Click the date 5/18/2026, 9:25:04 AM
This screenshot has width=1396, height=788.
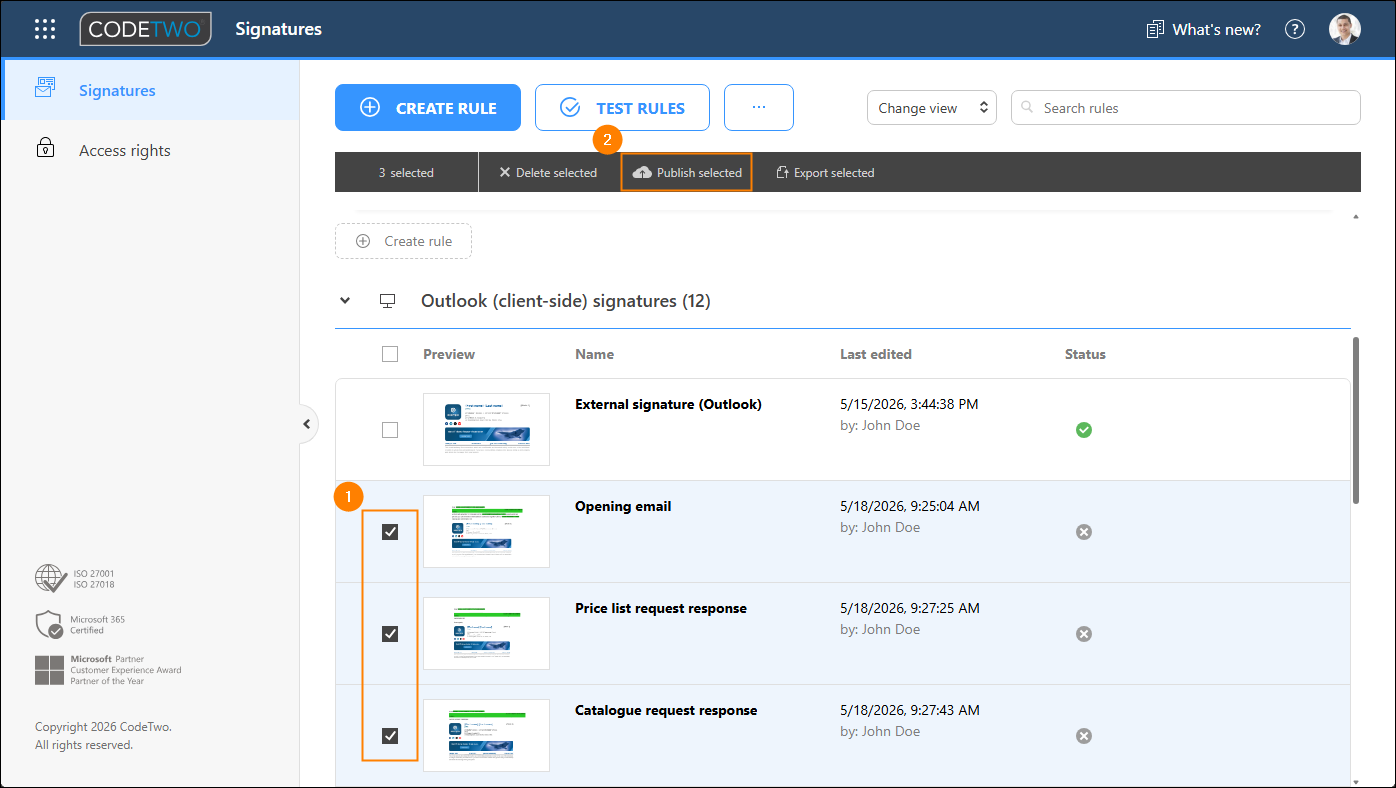909,506
